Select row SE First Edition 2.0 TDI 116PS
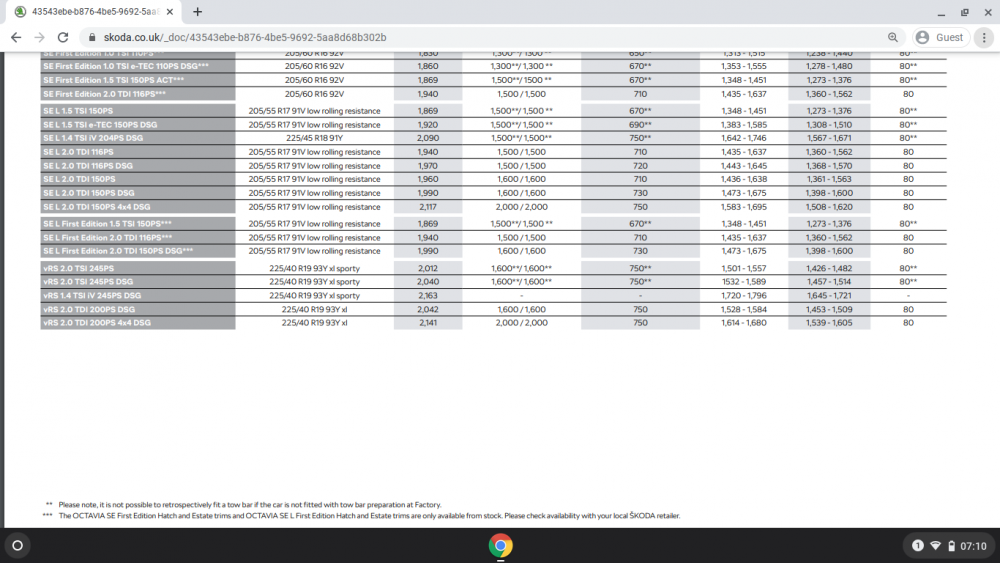The image size is (1000, 563). pyautogui.click(x=494, y=94)
